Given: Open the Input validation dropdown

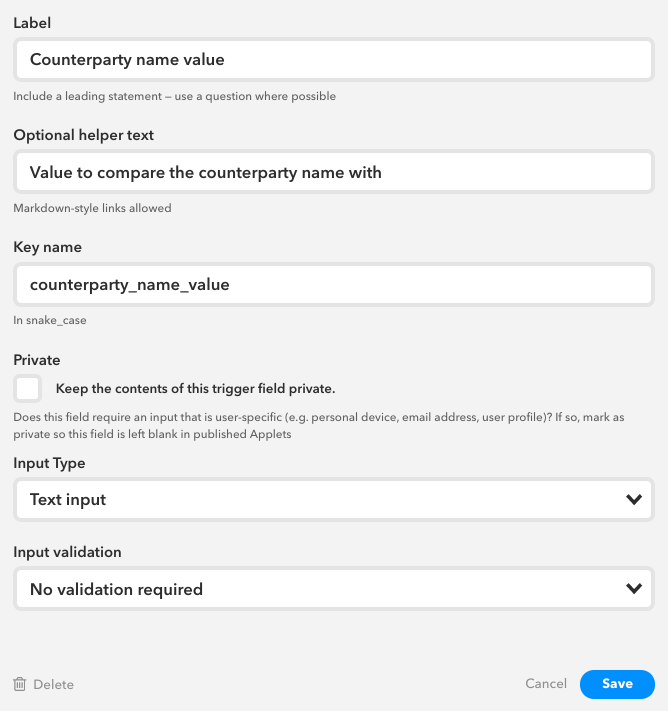Looking at the screenshot, I should (334, 589).
